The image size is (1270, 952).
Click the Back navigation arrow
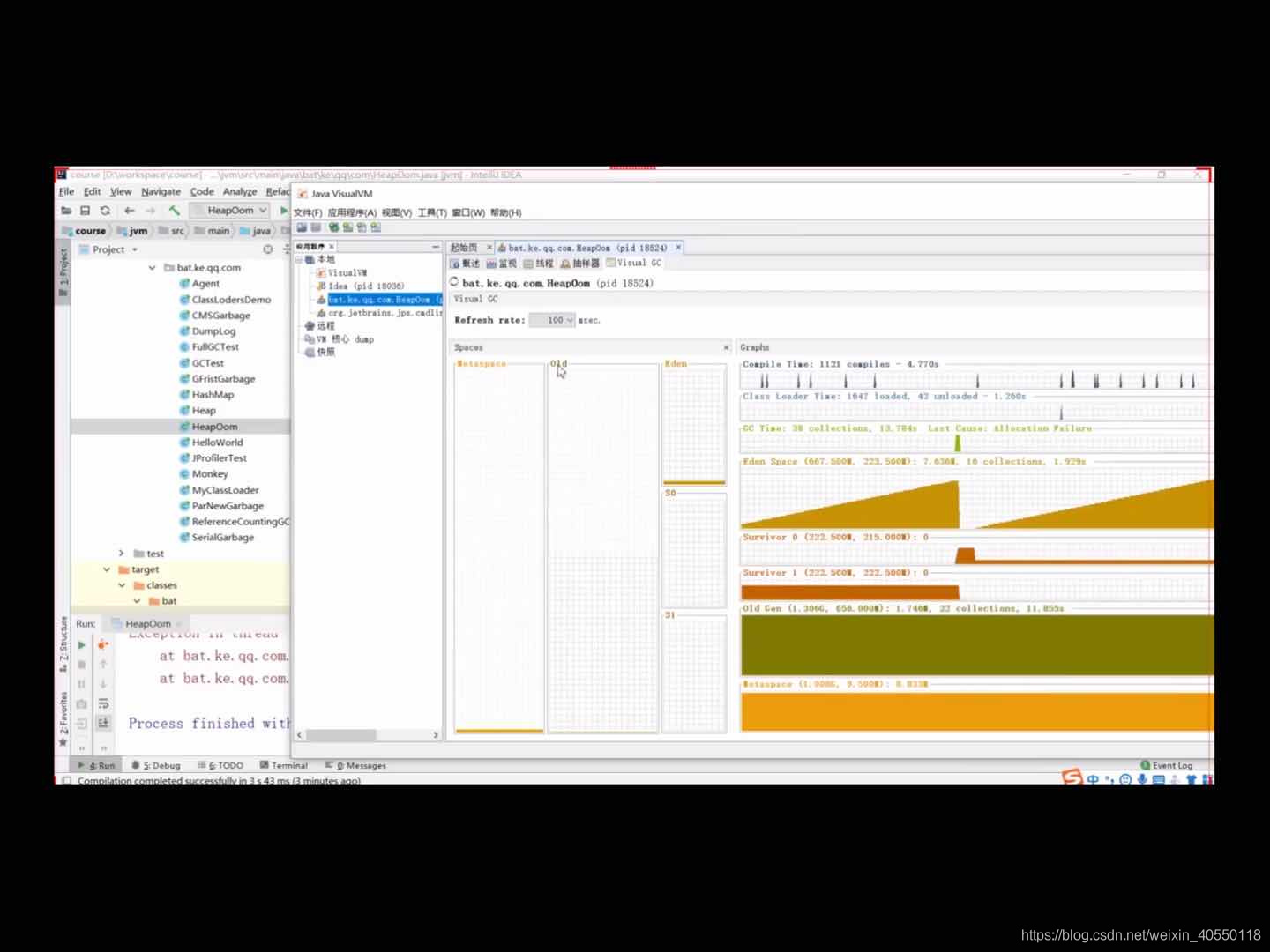point(130,211)
